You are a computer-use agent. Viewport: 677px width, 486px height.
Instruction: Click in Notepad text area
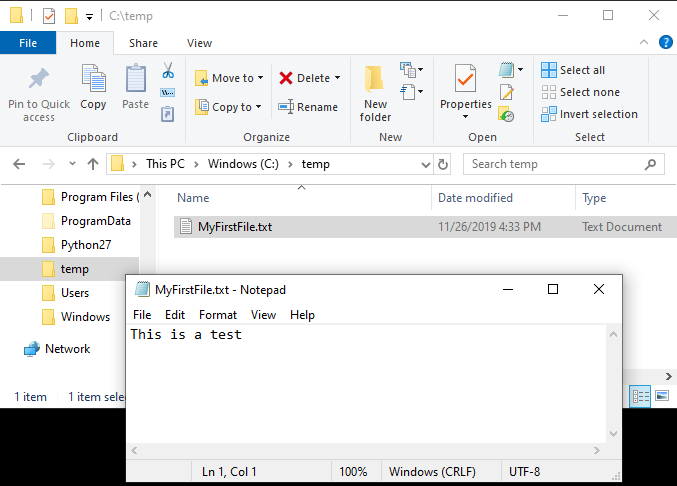[367, 384]
